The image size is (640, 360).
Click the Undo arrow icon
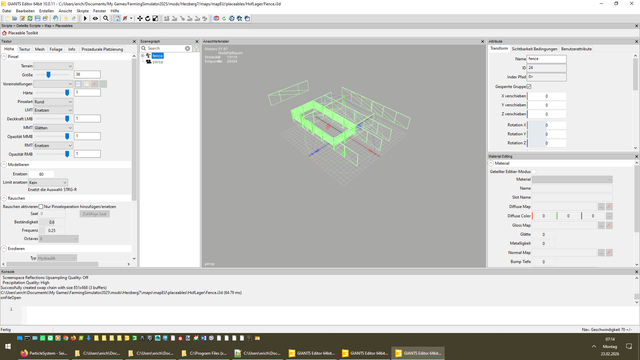(66, 18)
